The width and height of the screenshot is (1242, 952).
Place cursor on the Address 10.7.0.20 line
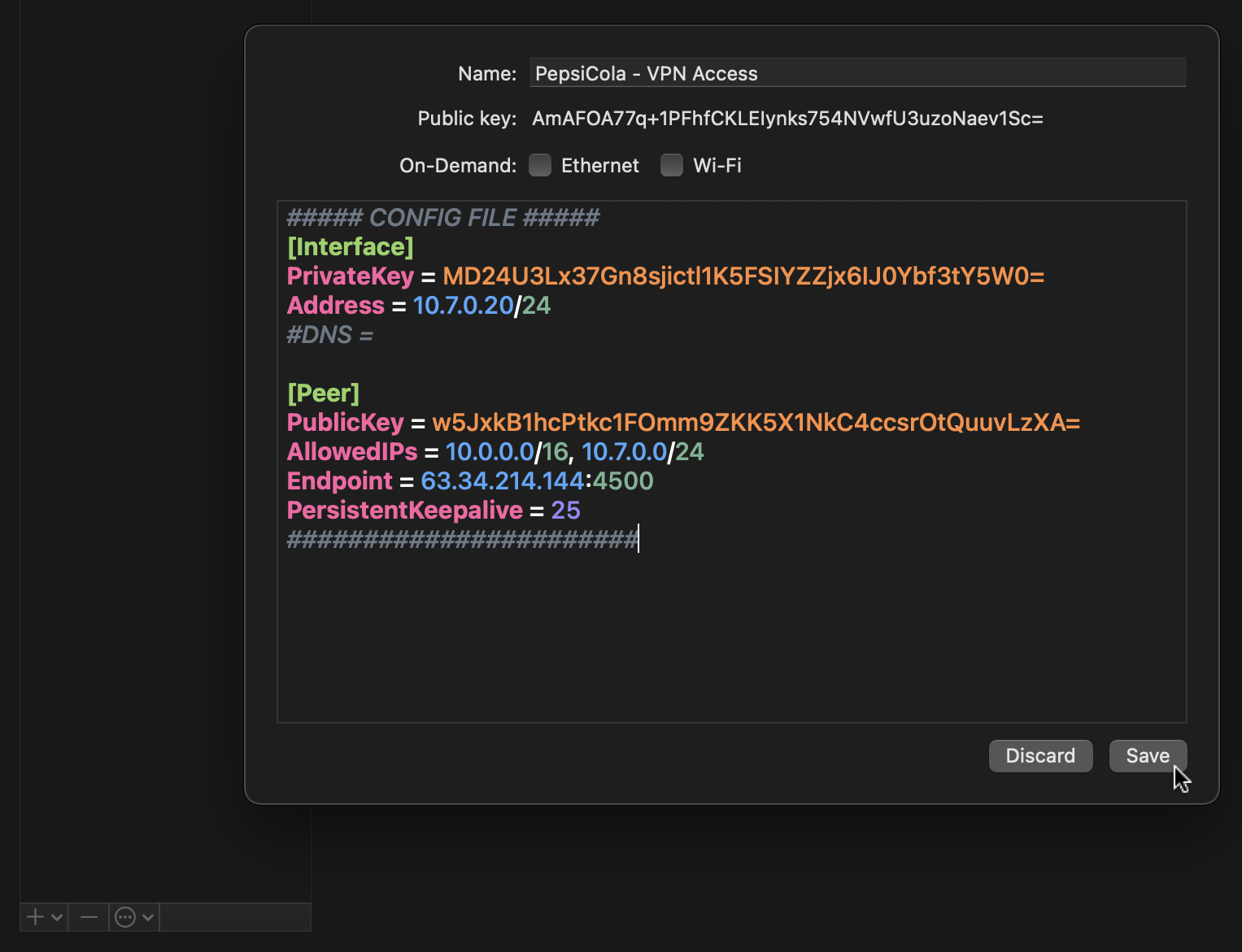tap(463, 306)
